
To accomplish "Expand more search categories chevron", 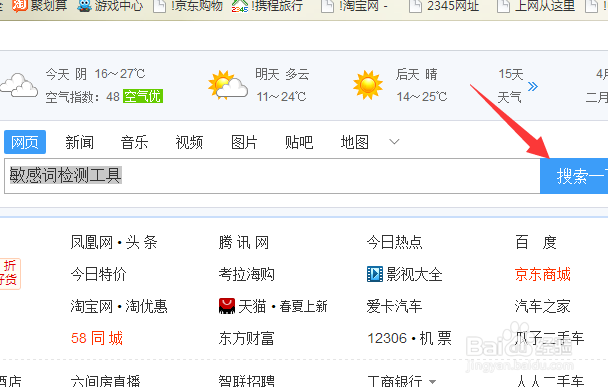I will click(x=394, y=142).
